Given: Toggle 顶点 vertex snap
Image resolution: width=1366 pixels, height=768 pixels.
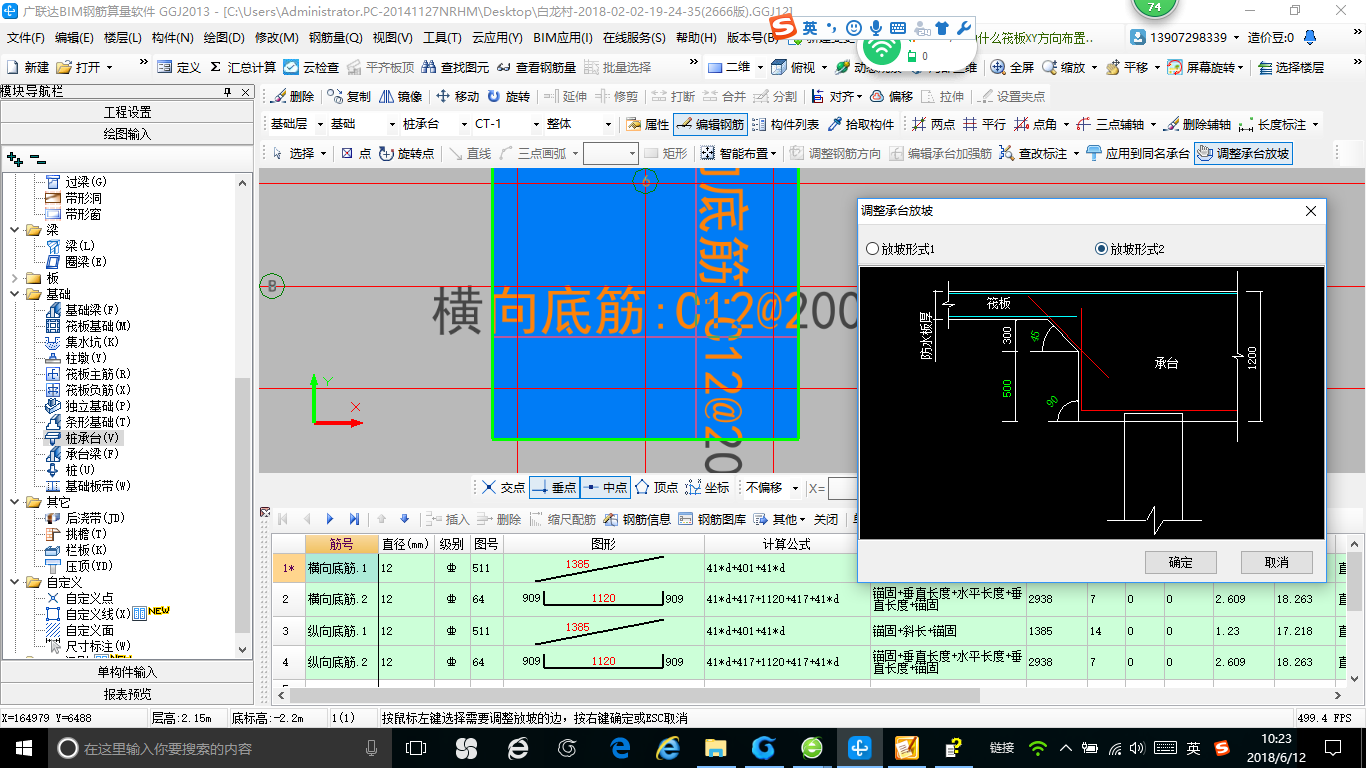Looking at the screenshot, I should 655,488.
